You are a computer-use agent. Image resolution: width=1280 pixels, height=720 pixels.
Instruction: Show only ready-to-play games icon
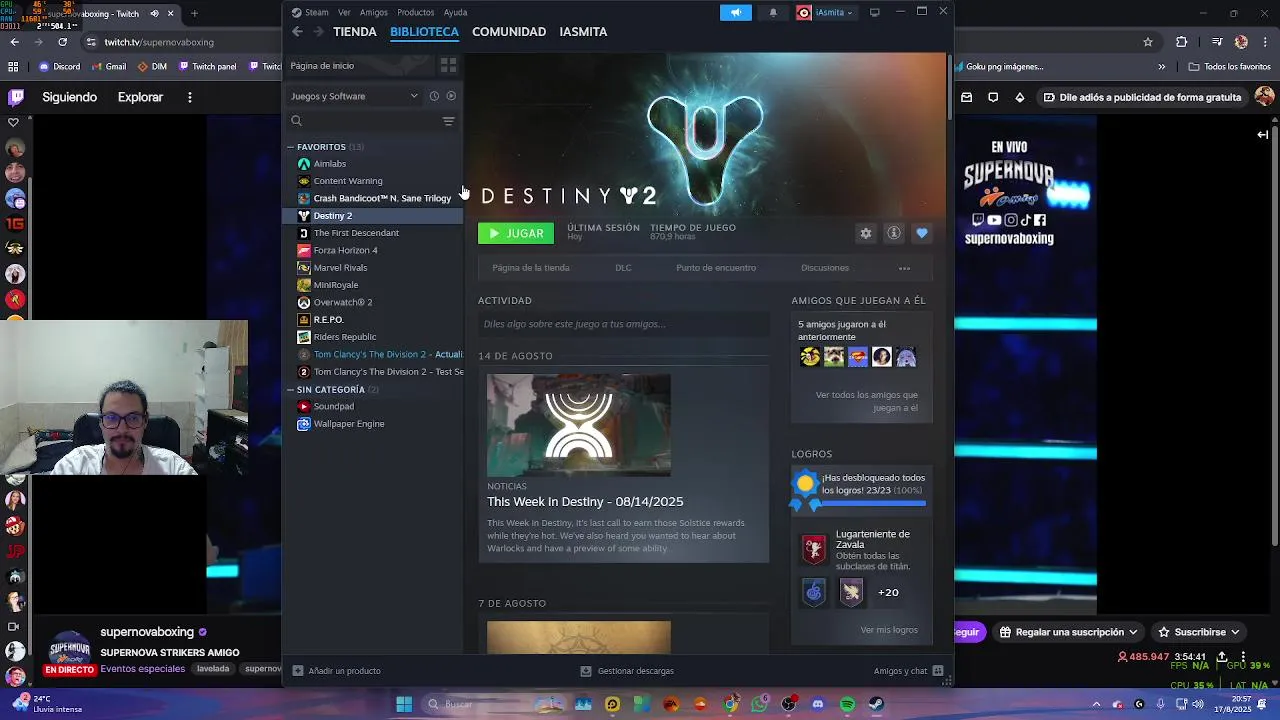[x=451, y=96]
